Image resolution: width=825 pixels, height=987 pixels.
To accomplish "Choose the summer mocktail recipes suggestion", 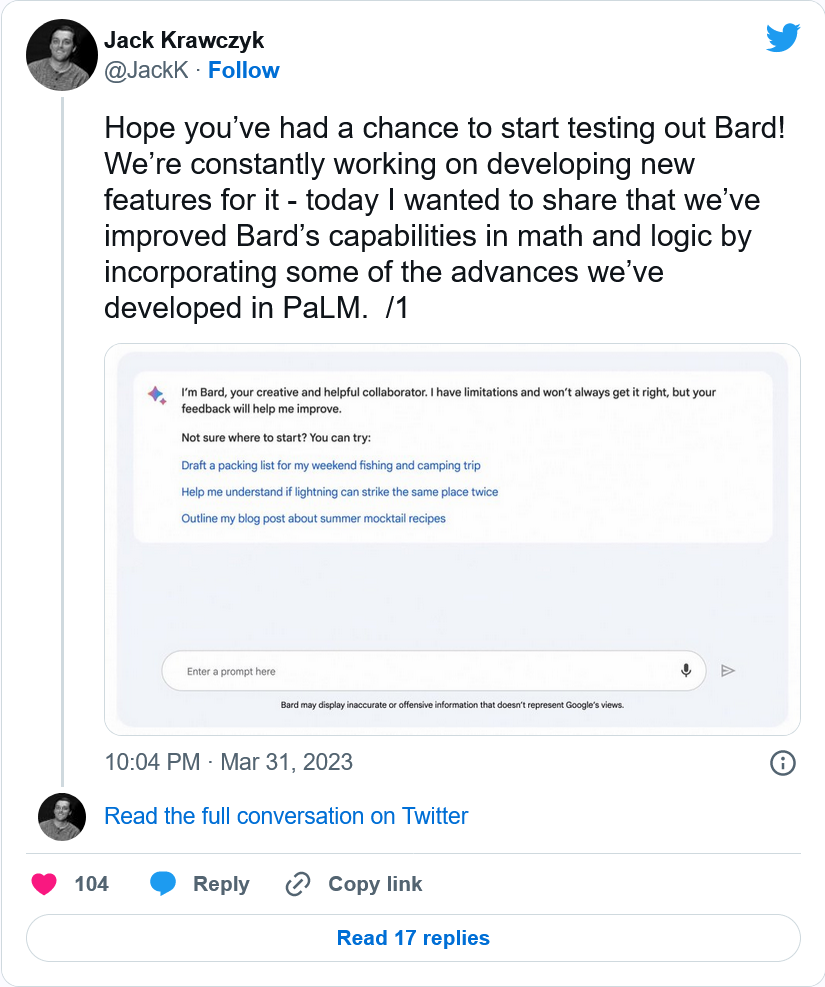I will (x=313, y=518).
